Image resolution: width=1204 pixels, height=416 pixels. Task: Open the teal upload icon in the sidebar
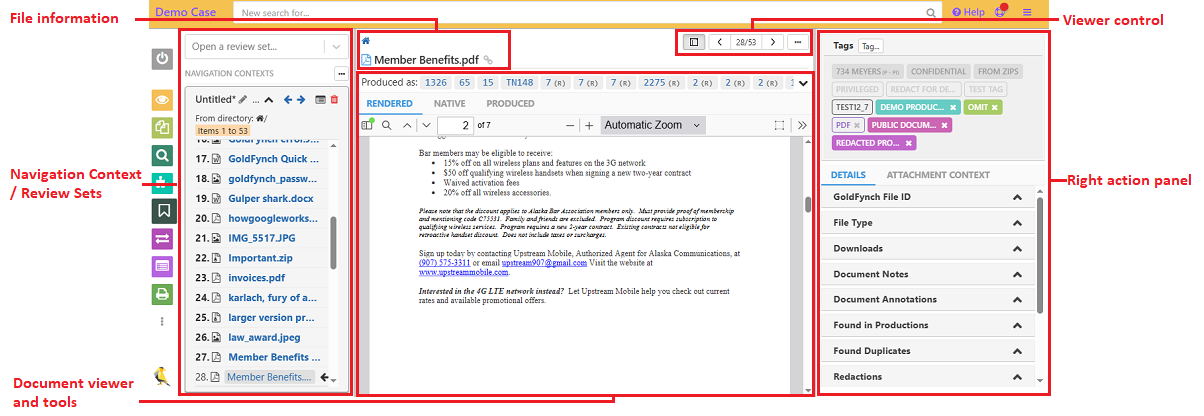[x=163, y=183]
